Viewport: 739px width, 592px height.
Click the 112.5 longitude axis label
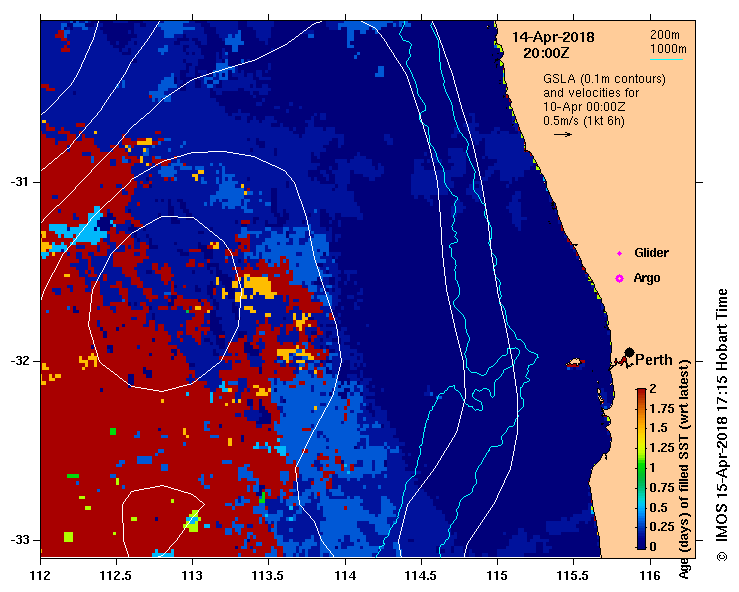[116, 576]
